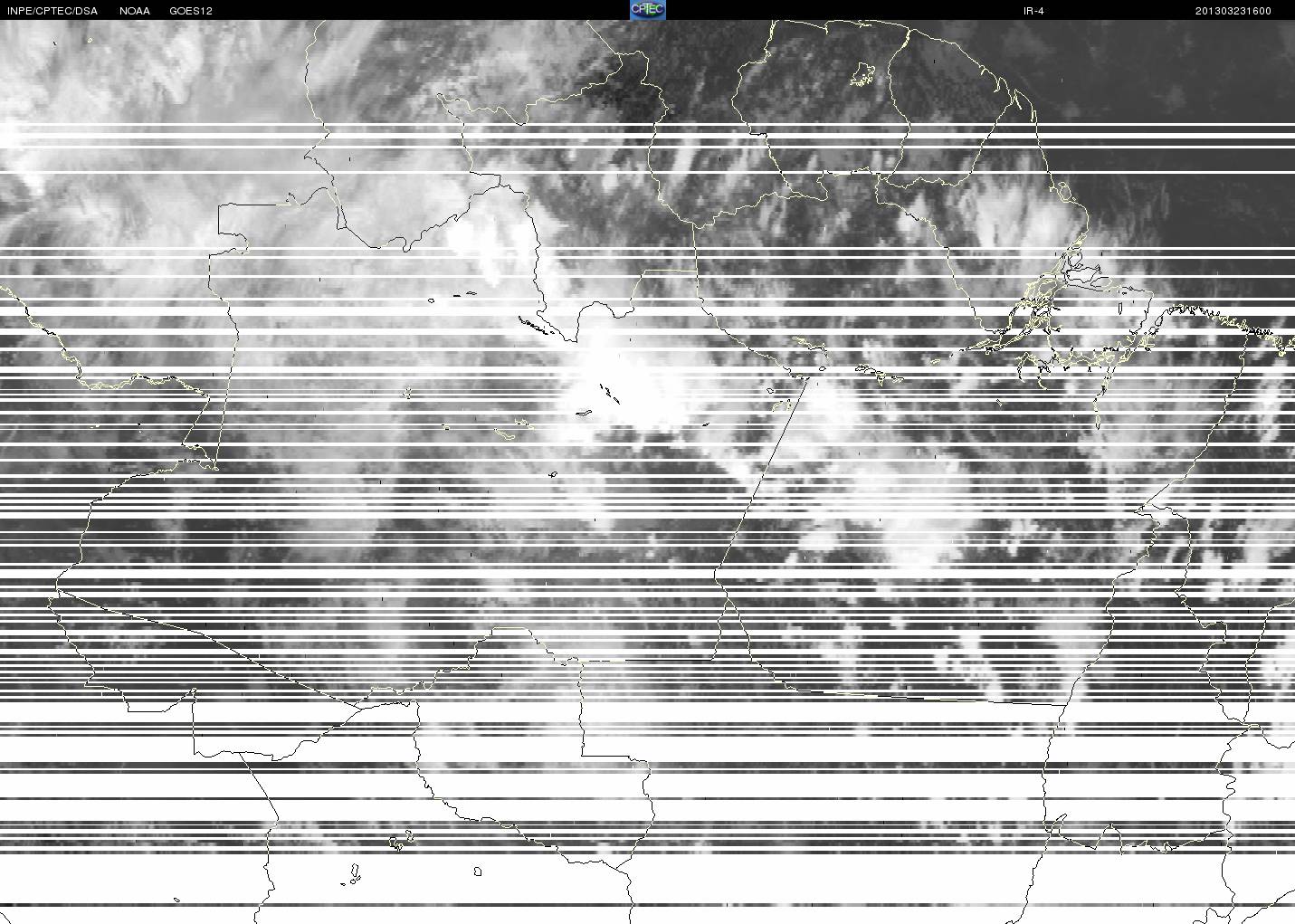Screen dimensions: 1295x924
Task: Click the INPE/CPTEC/DSA header label
Action: pyautogui.click(x=52, y=11)
